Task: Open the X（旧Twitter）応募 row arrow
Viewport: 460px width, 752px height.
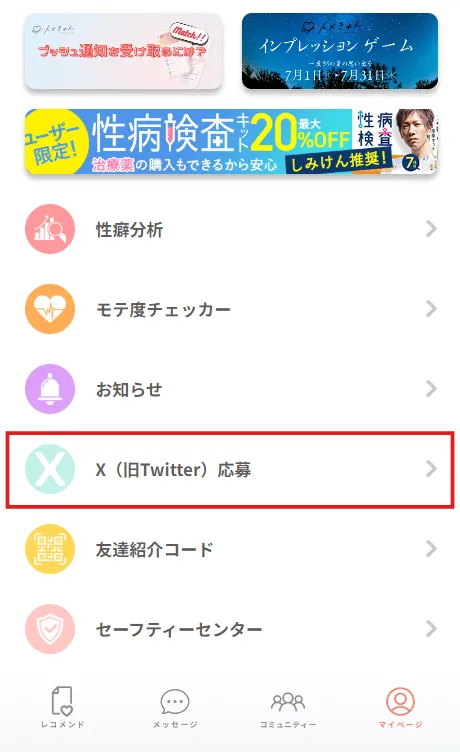Action: click(431, 469)
